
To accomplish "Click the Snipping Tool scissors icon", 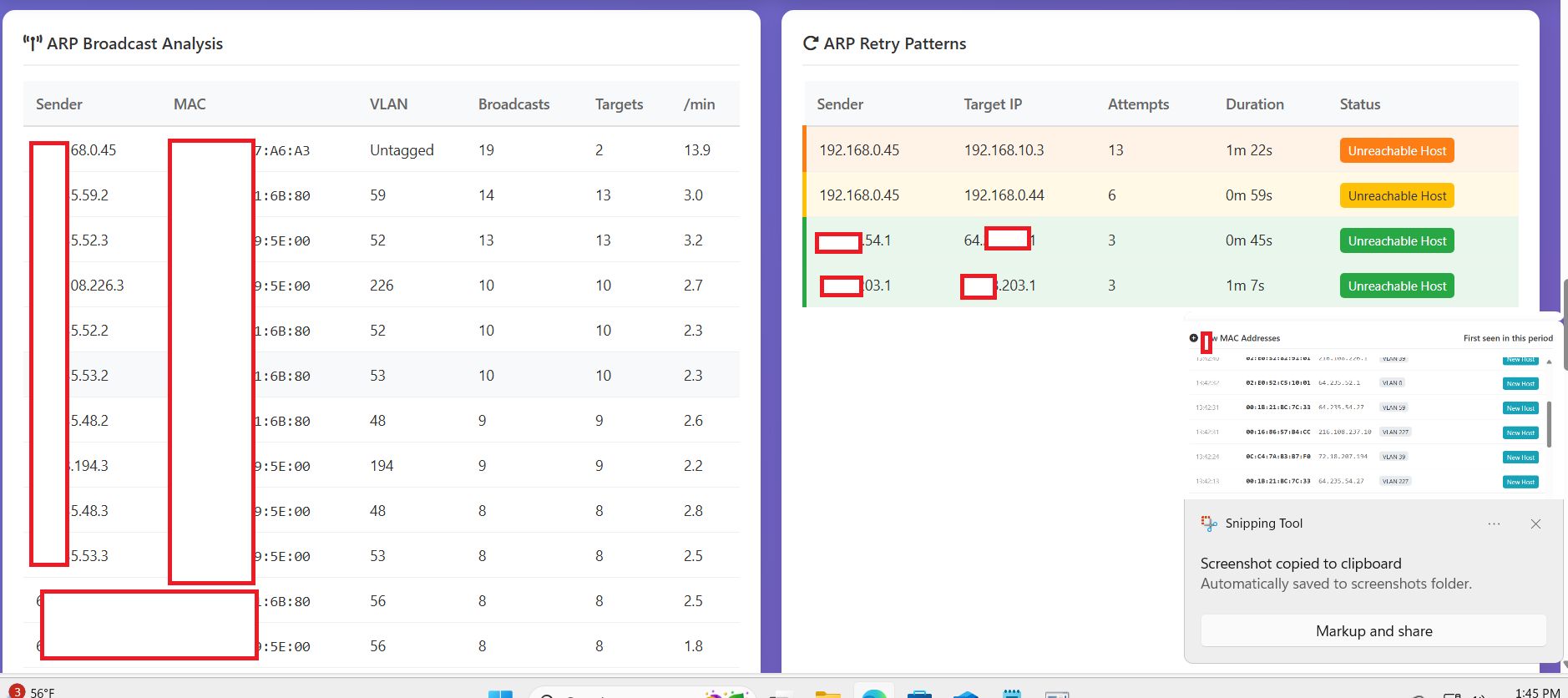I will pos(1208,523).
